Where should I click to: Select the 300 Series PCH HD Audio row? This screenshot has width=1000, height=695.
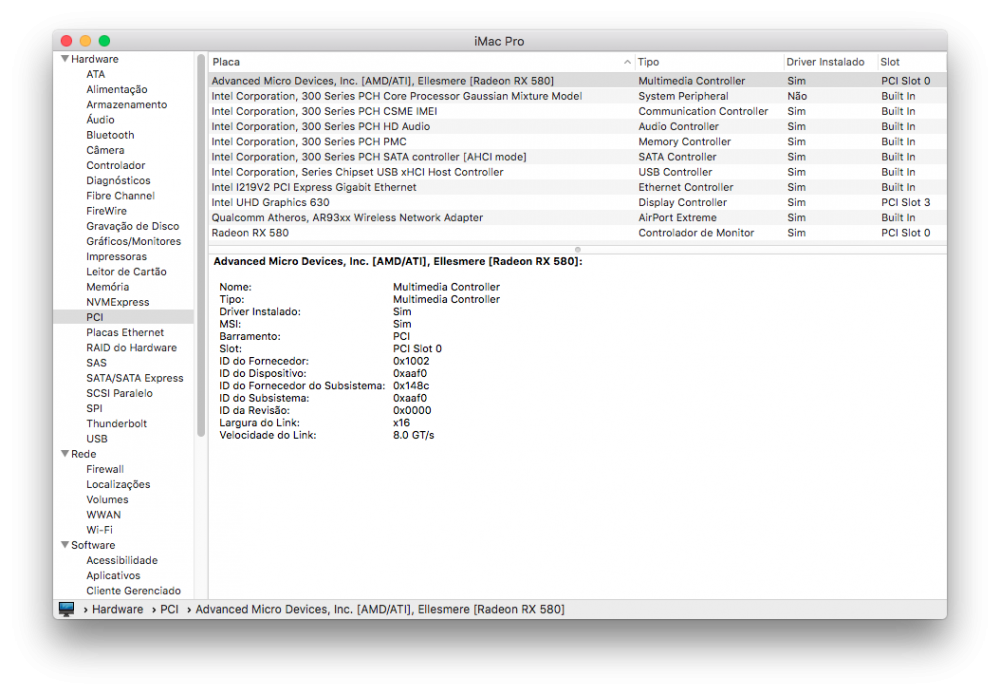tap(577, 126)
